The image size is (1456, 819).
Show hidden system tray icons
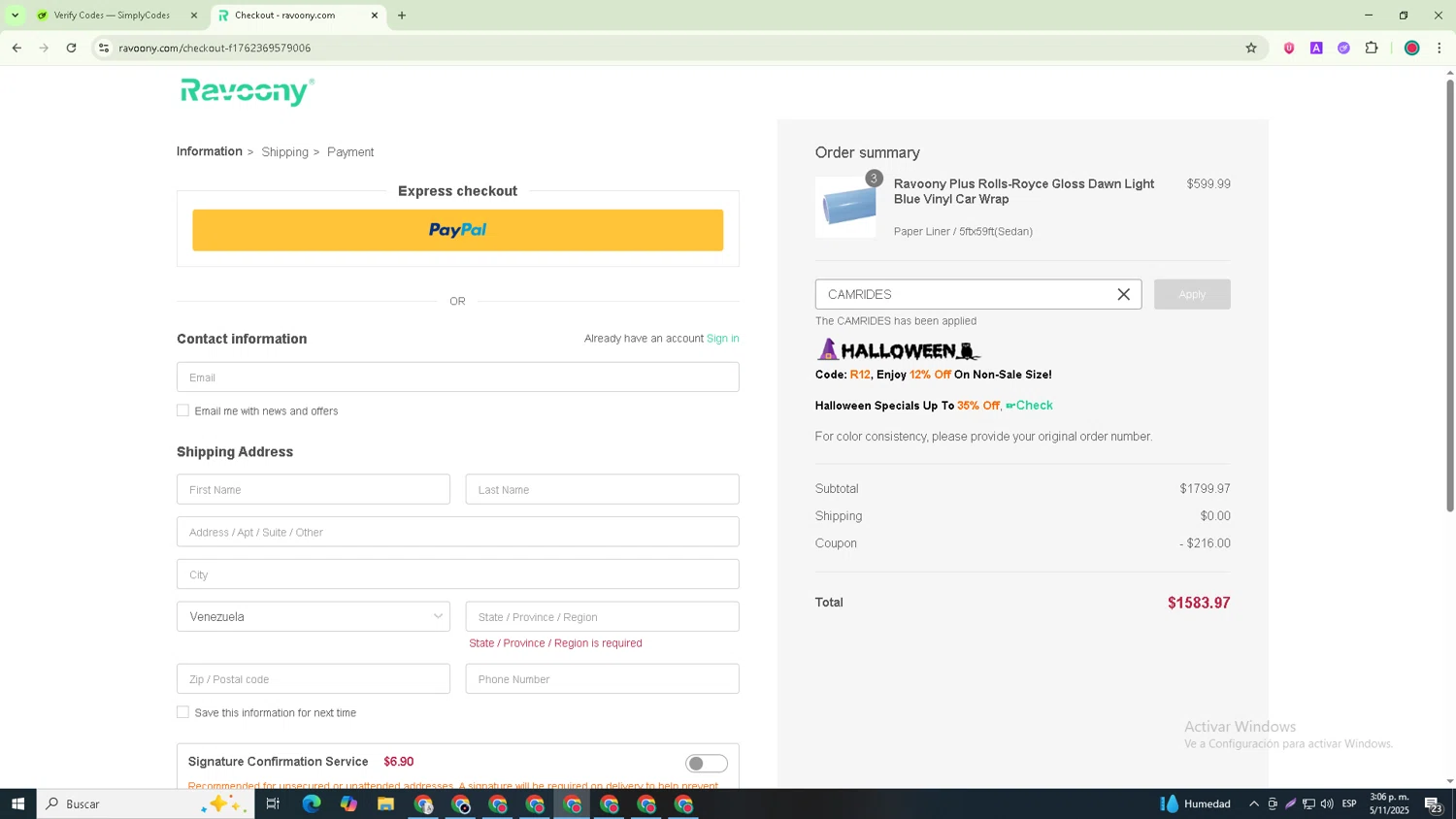click(1254, 803)
